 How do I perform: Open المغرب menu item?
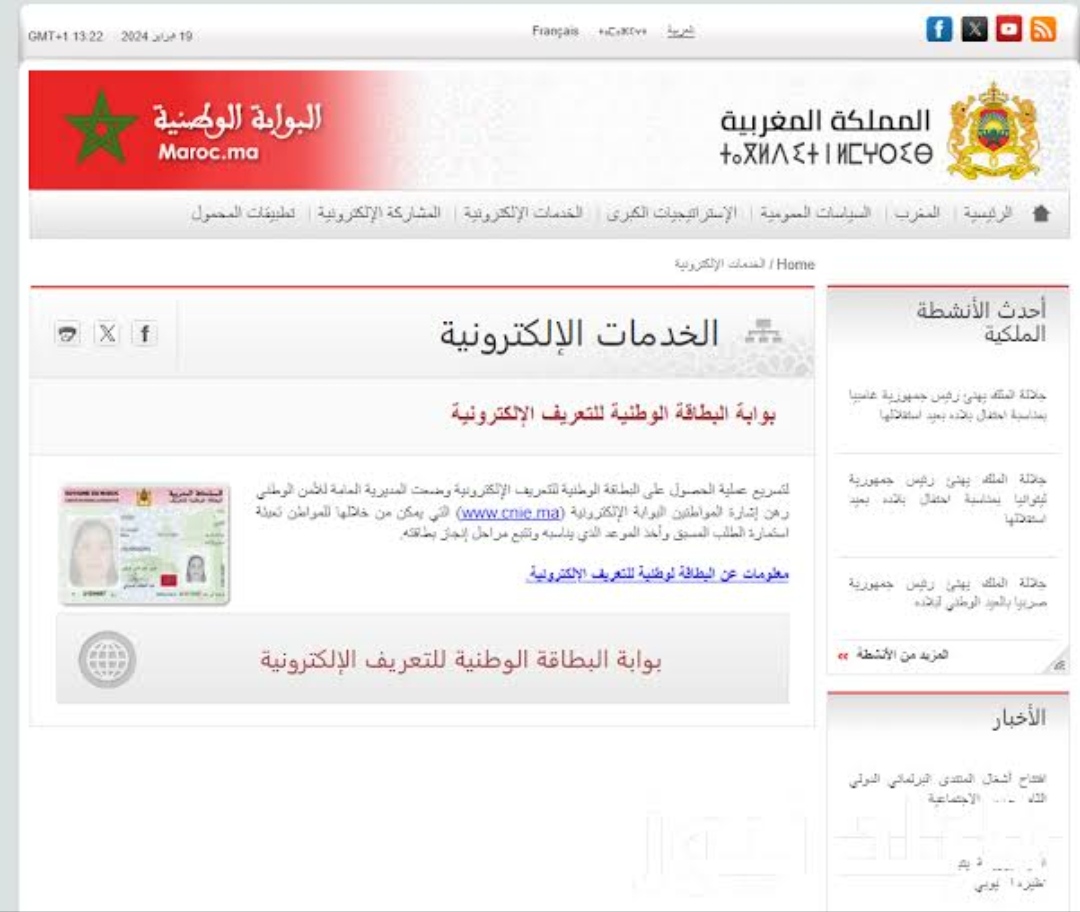click(917, 214)
